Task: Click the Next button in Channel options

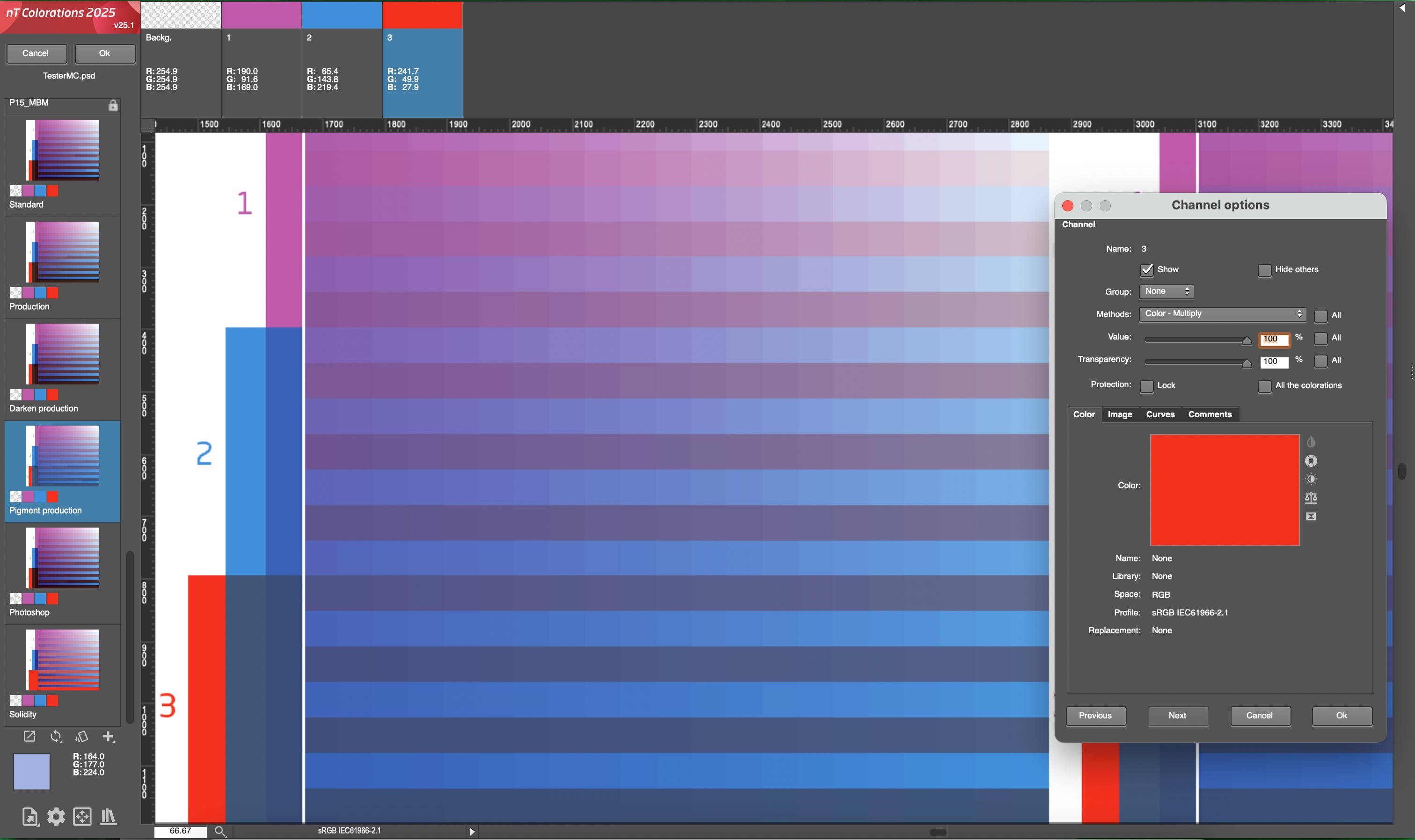Action: (x=1177, y=716)
